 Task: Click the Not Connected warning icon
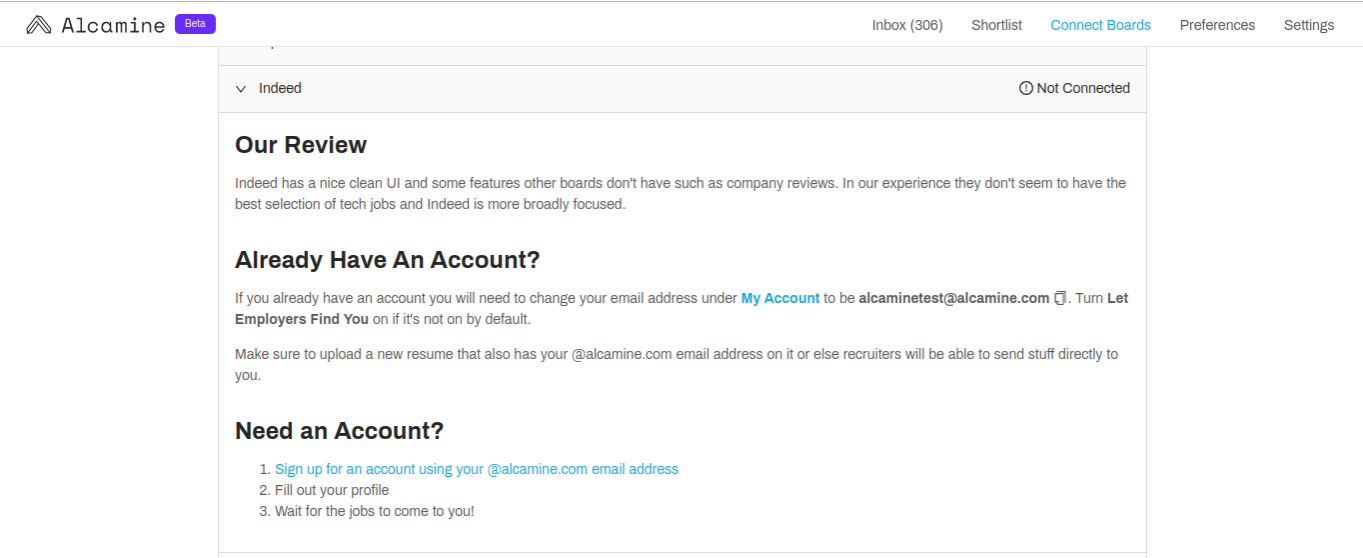(x=1025, y=88)
